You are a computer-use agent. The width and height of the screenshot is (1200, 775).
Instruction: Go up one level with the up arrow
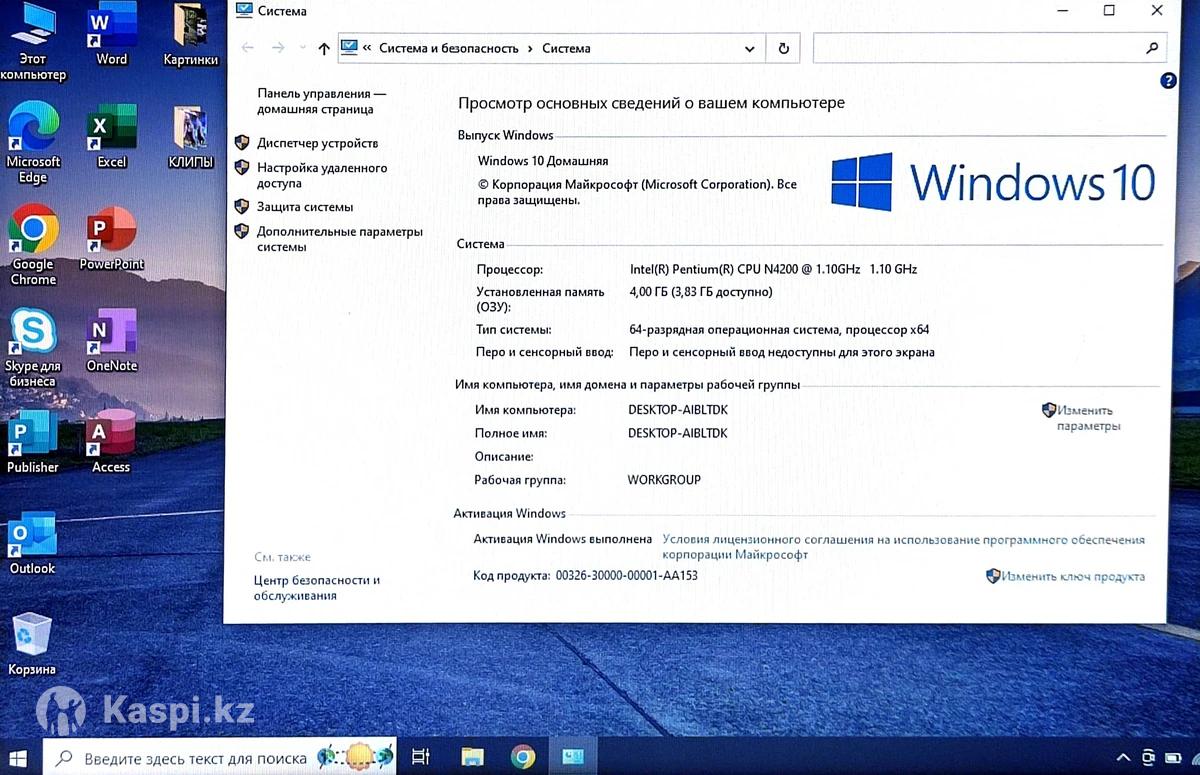point(323,48)
